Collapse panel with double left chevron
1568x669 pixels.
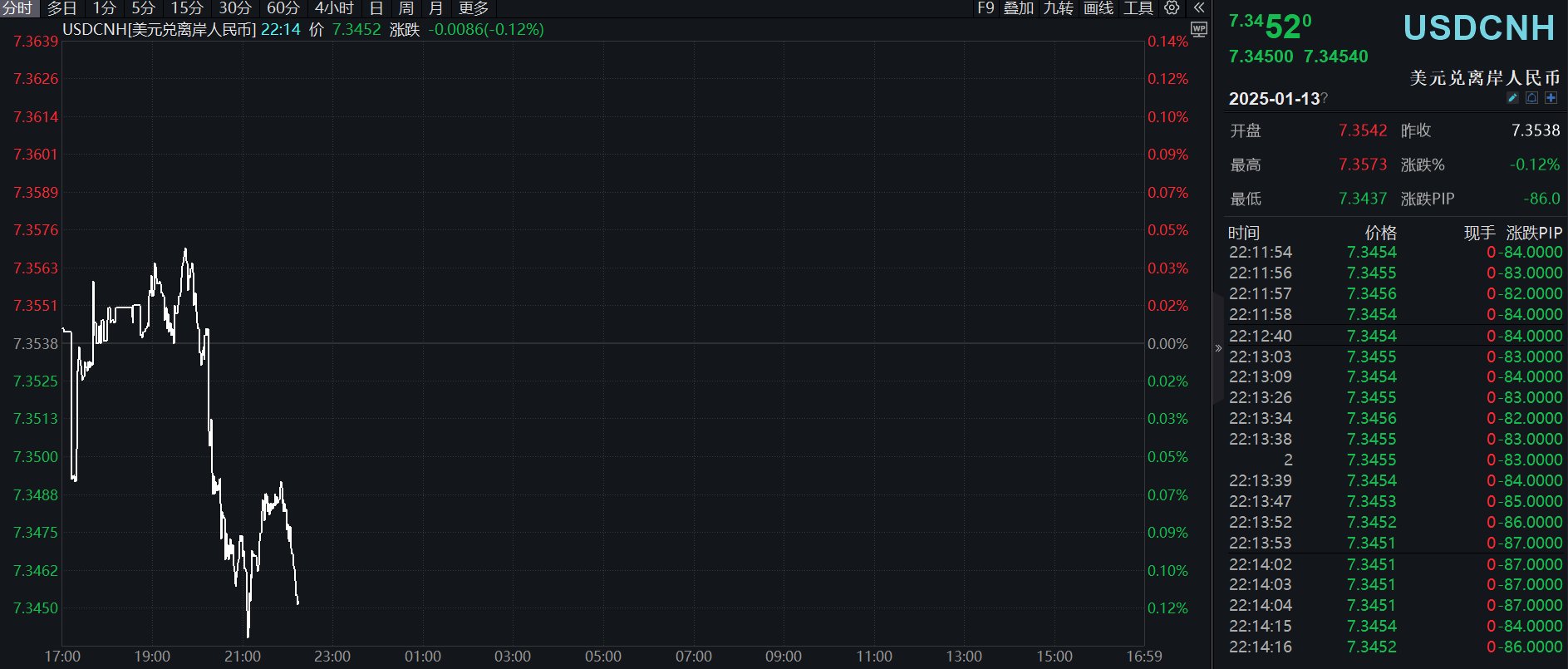[1198, 8]
